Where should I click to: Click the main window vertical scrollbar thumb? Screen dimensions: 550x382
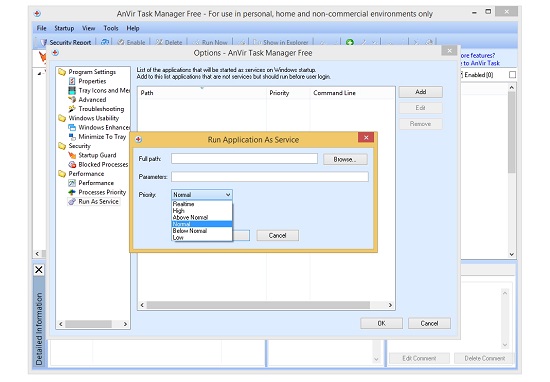[x=511, y=132]
